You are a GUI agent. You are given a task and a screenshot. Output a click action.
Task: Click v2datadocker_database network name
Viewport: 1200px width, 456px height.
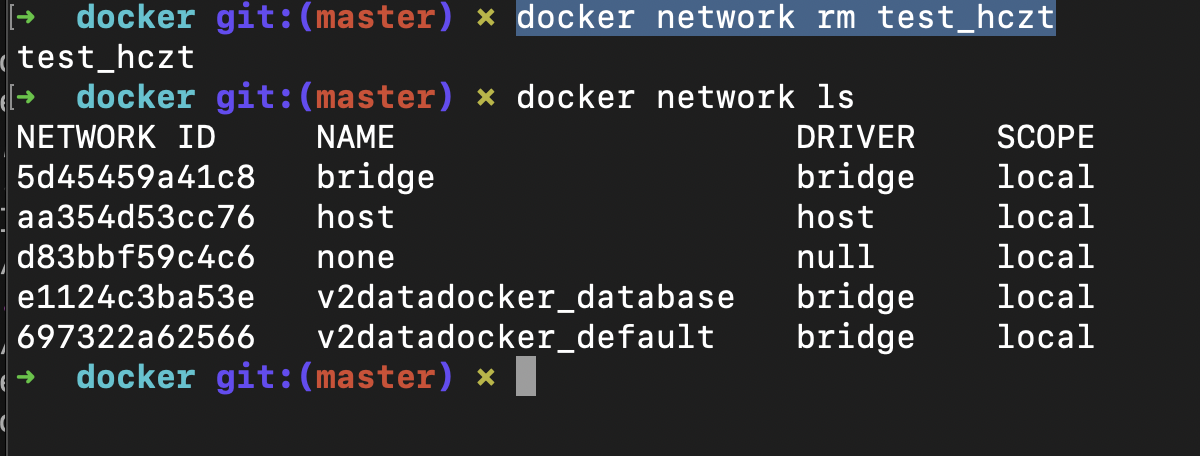tap(526, 297)
